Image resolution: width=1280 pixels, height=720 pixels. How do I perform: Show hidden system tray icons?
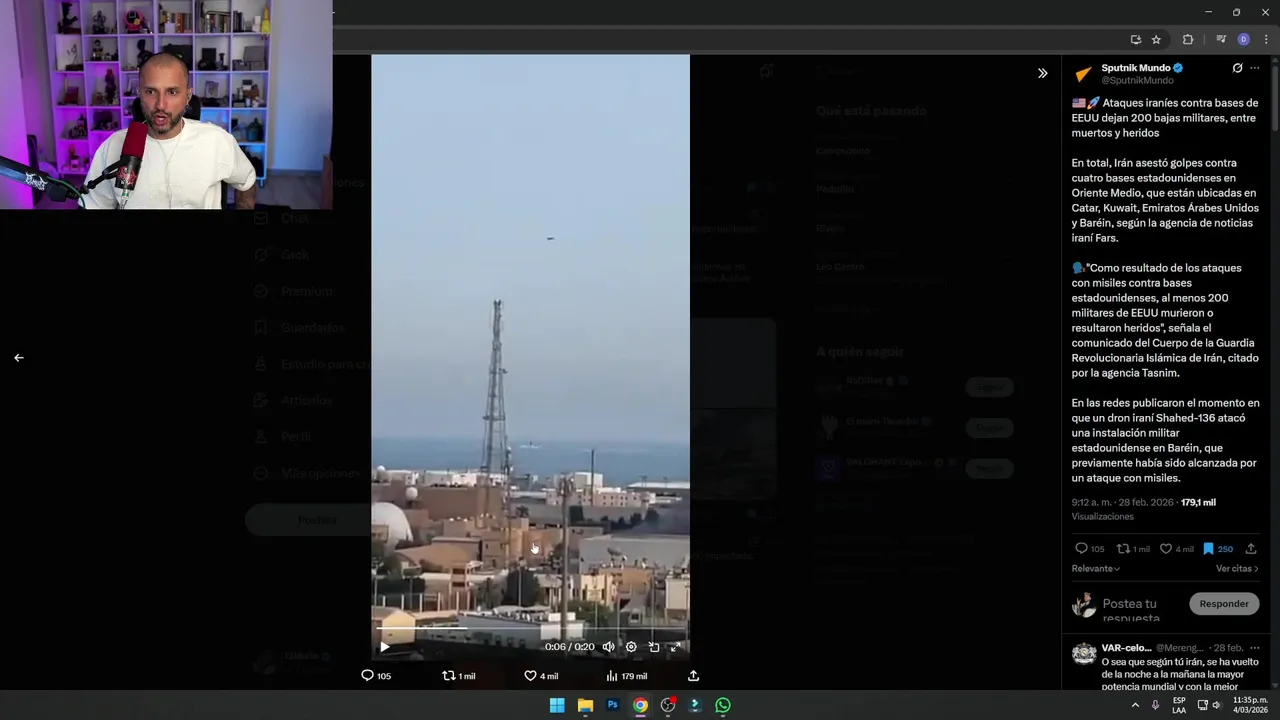pos(1135,705)
